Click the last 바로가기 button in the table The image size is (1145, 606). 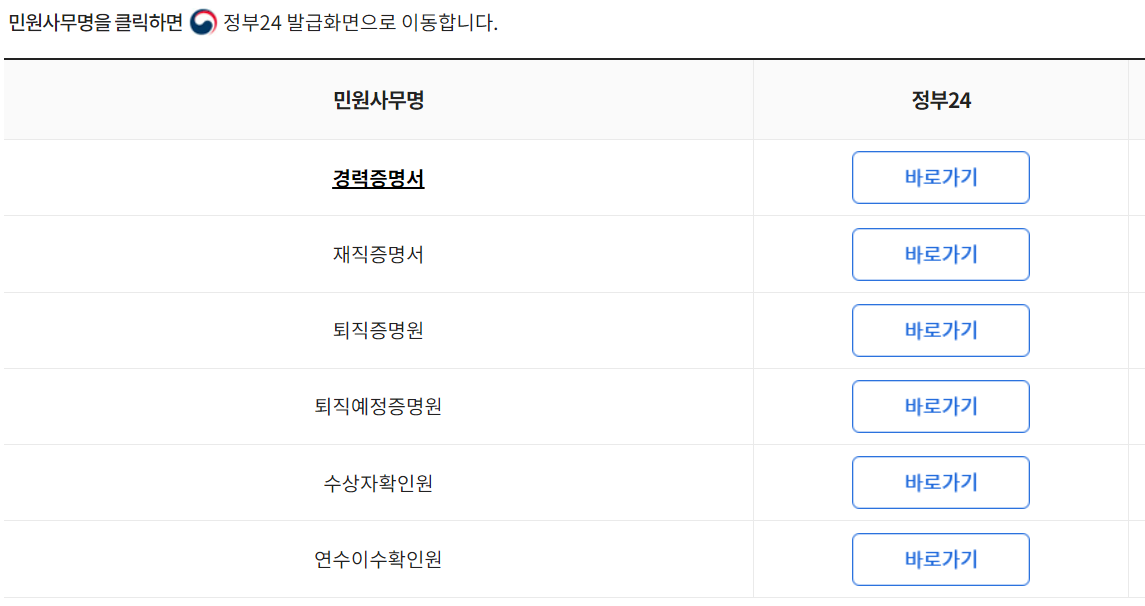[940, 559]
